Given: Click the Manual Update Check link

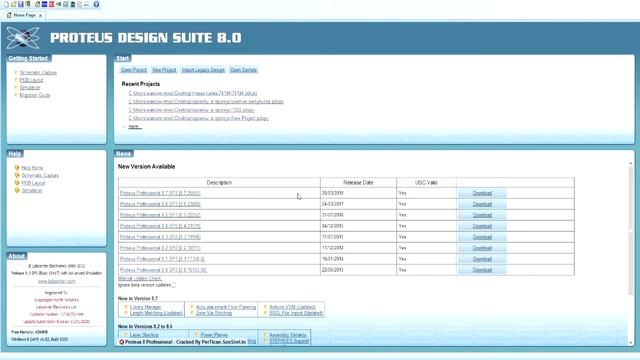Looking at the screenshot, I should (x=140, y=278).
